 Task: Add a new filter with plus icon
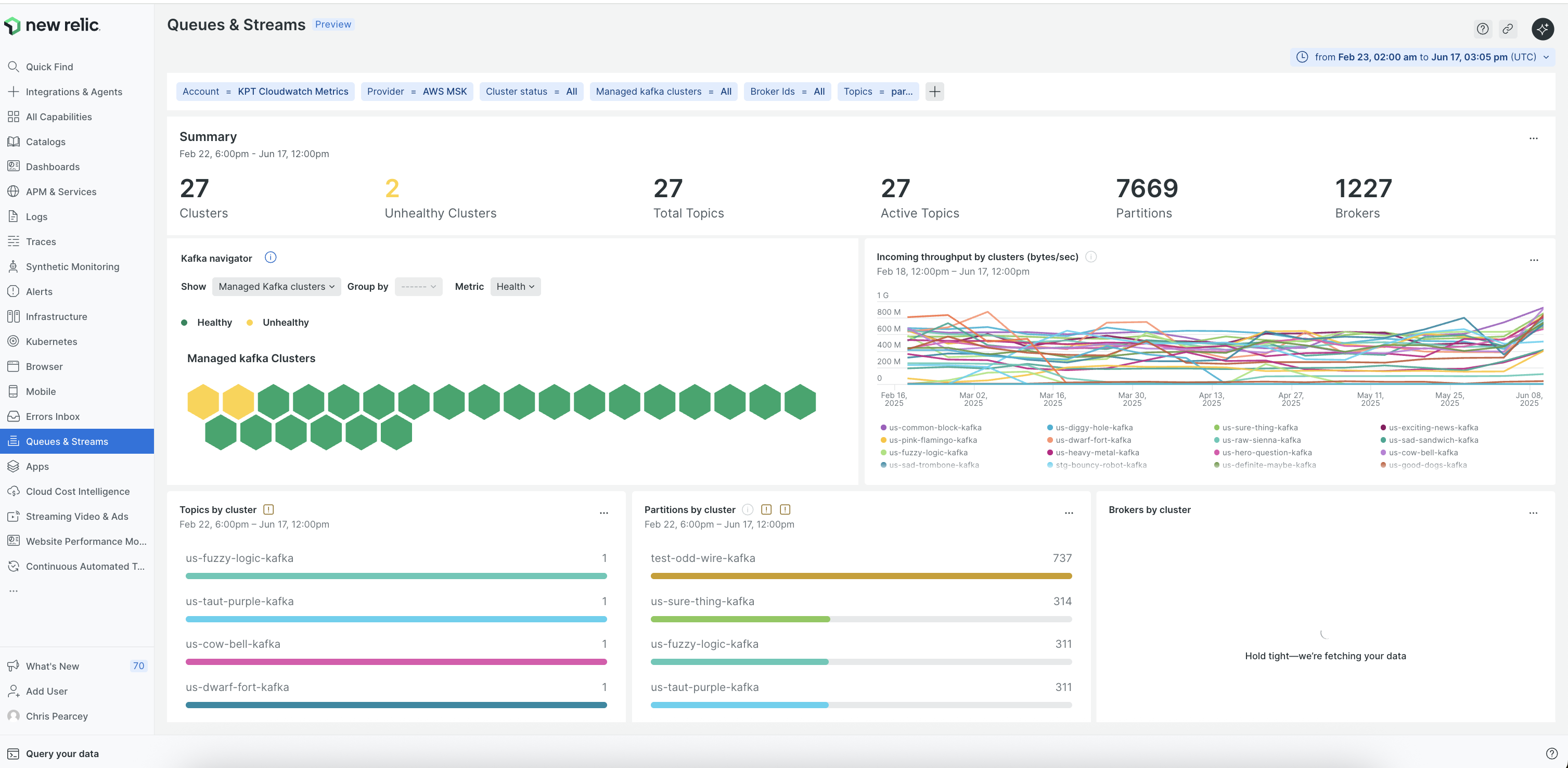[x=934, y=91]
